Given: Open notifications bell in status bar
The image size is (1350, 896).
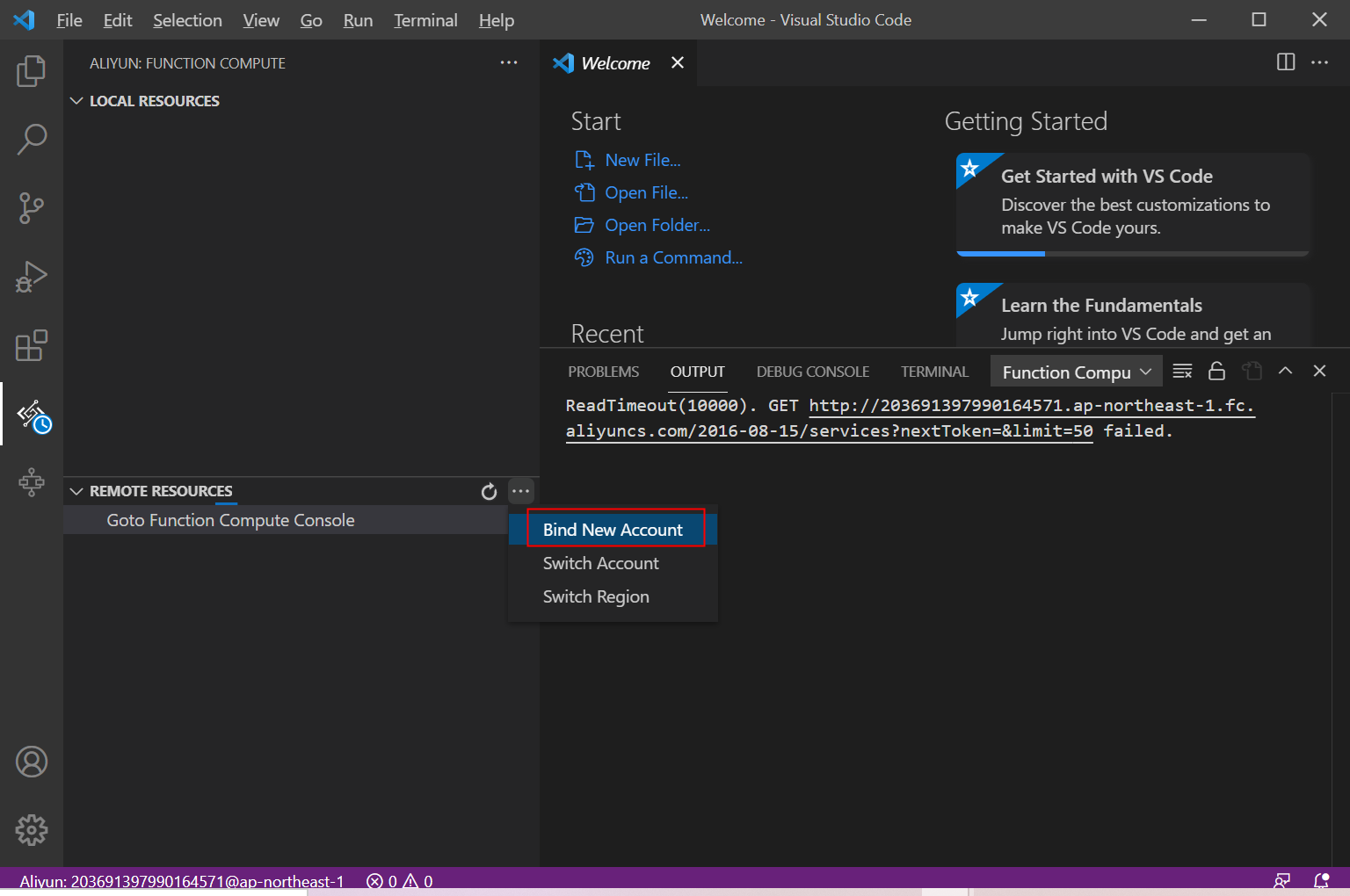Looking at the screenshot, I should pyautogui.click(x=1321, y=880).
